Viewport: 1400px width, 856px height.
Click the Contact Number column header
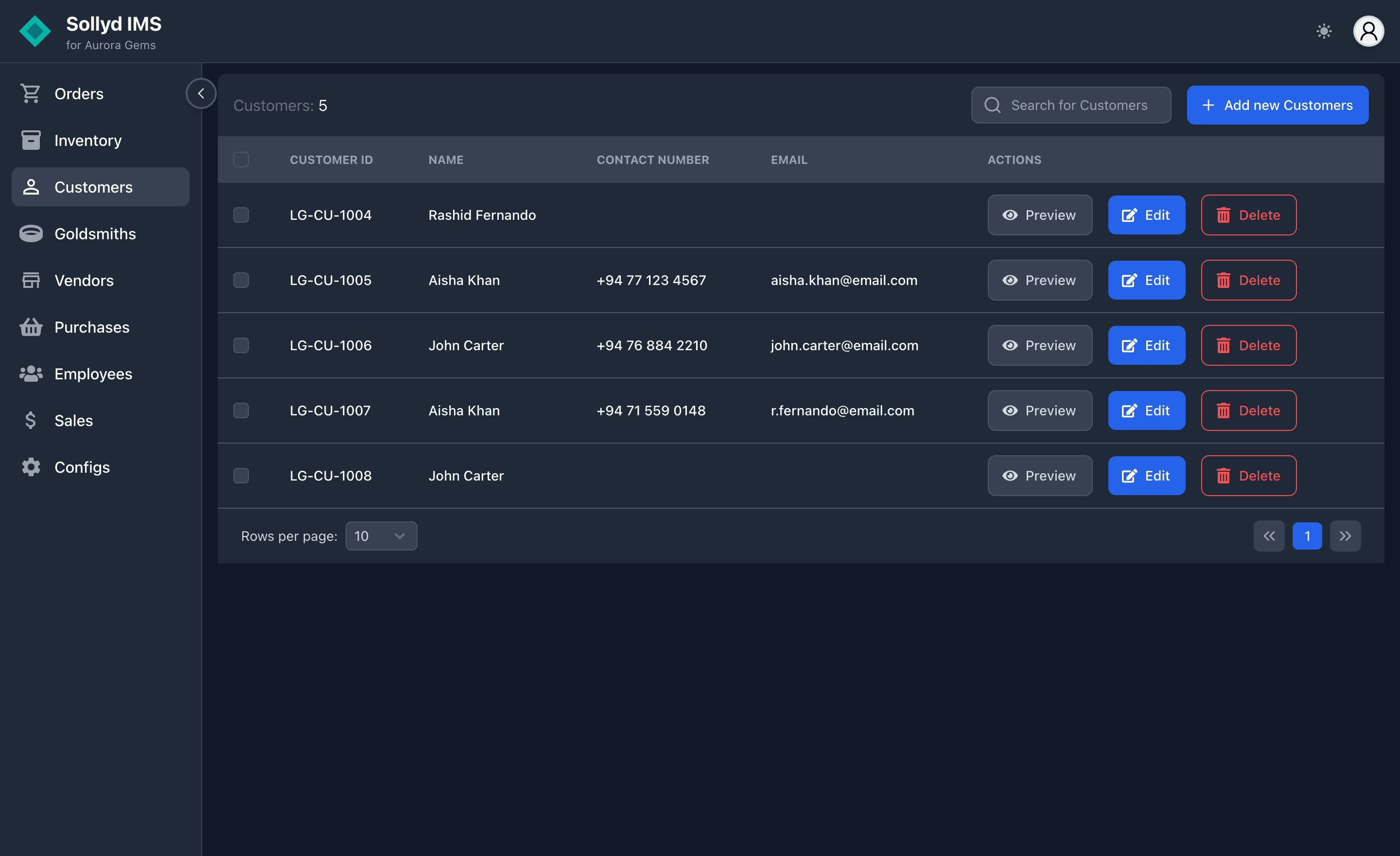(652, 160)
